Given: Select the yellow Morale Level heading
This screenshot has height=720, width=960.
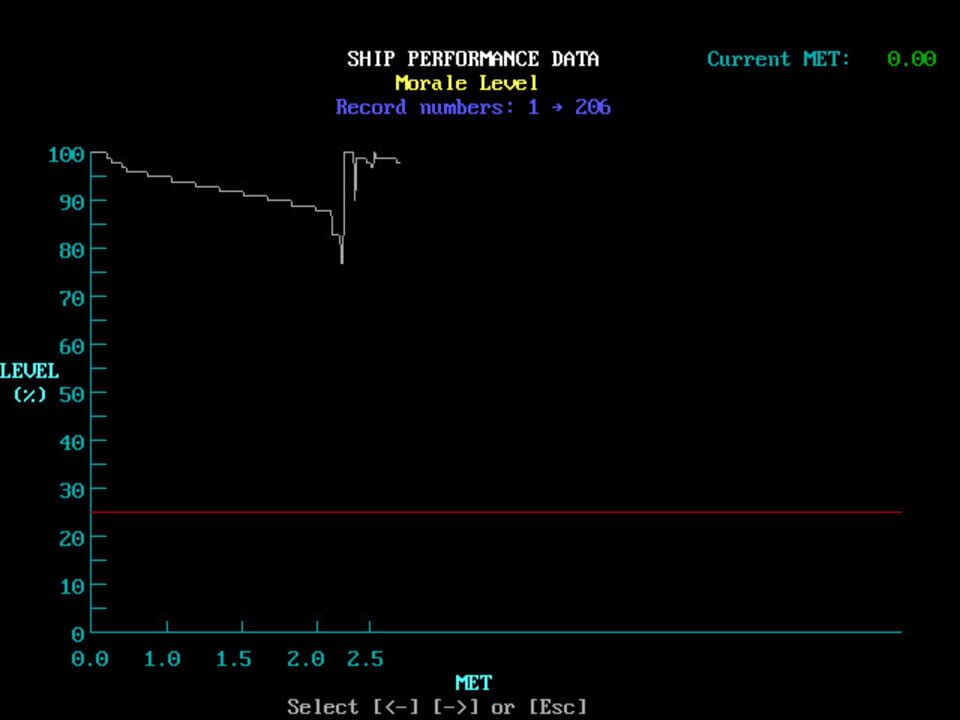Looking at the screenshot, I should pyautogui.click(x=467, y=83).
